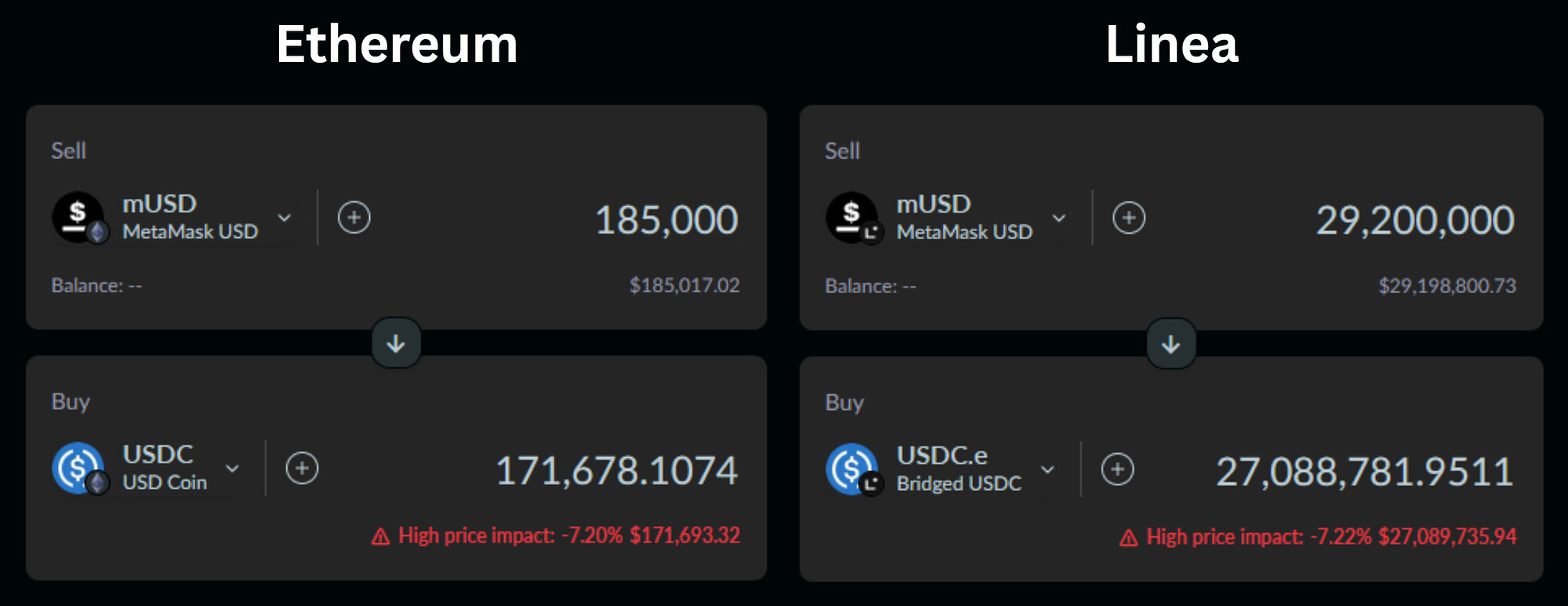Open Ethereum USDC buy token dropdown
The height and width of the screenshot is (606, 1568).
tap(232, 468)
